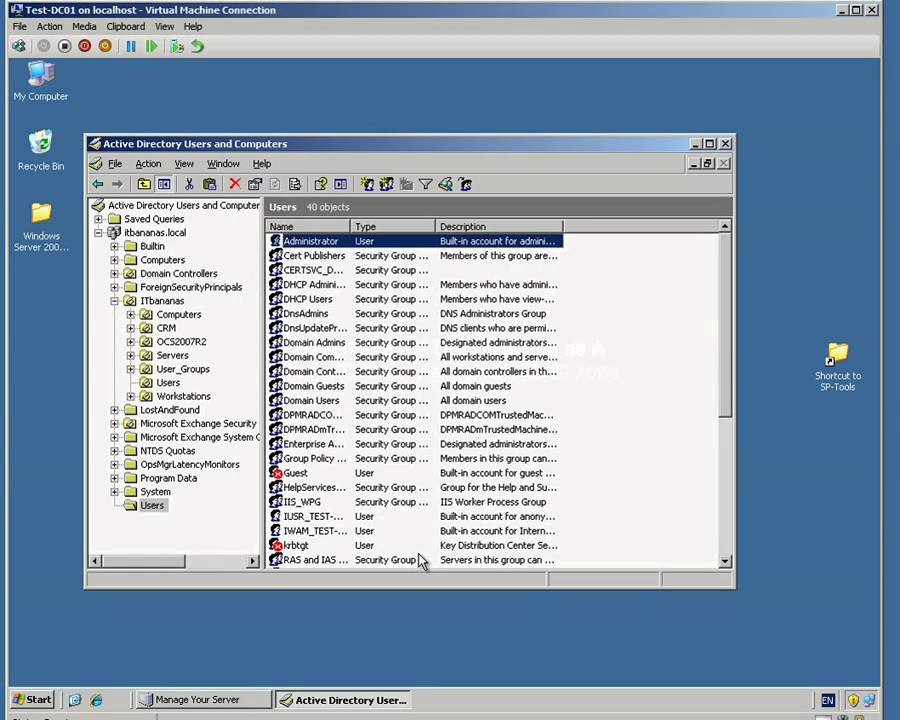Collapse the itbananas.local domain node

[99, 233]
